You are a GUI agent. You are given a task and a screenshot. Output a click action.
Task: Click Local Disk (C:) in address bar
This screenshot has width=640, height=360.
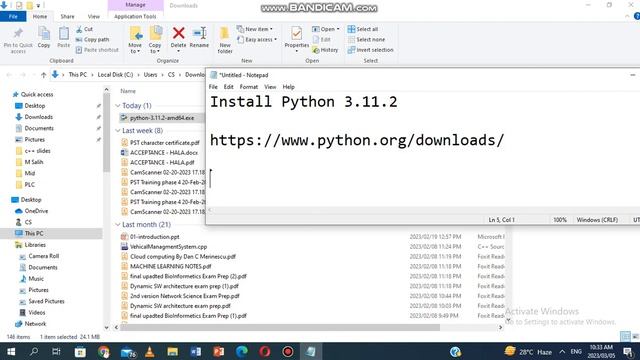click(115, 75)
